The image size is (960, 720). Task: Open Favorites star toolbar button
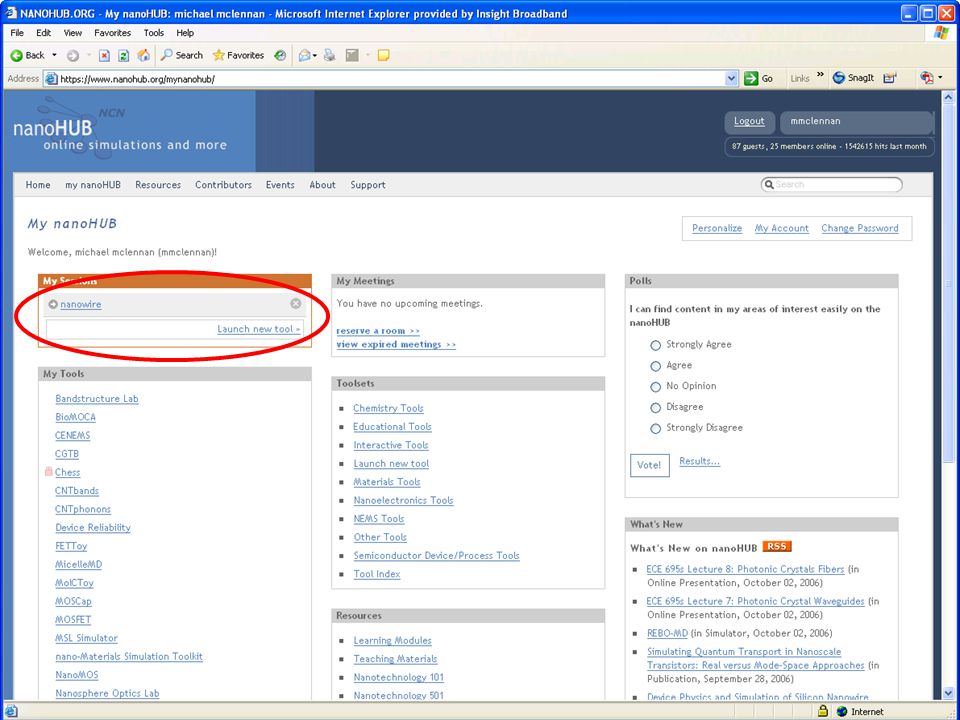pos(238,55)
